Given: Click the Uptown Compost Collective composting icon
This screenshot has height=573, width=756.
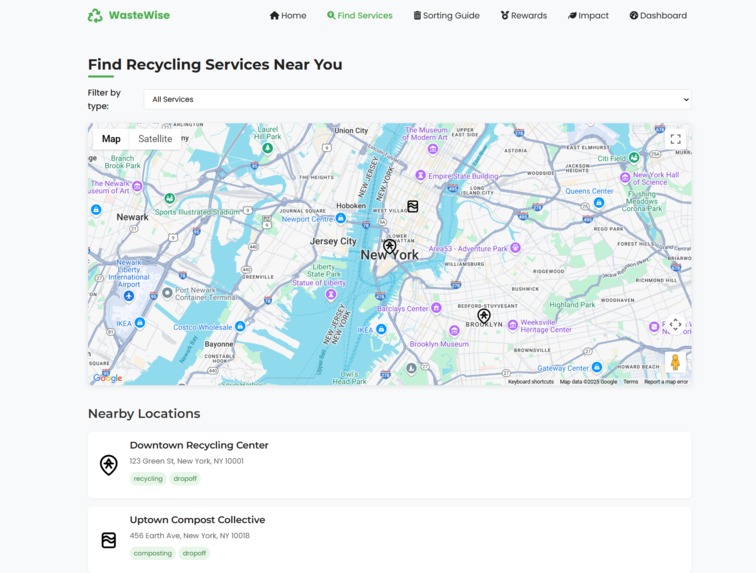Looking at the screenshot, I should click(108, 540).
